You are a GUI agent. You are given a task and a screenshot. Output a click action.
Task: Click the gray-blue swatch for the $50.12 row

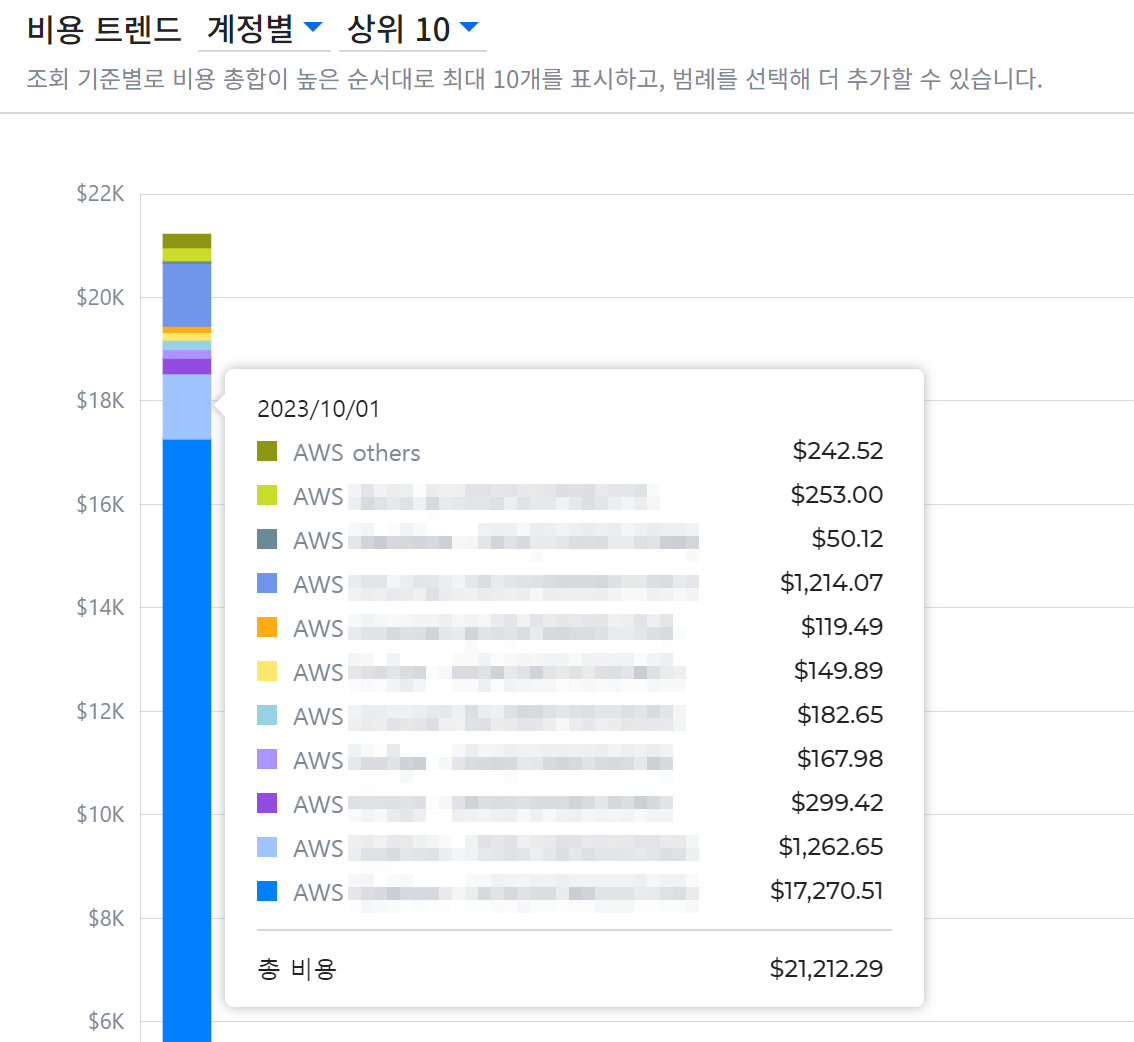point(267,539)
